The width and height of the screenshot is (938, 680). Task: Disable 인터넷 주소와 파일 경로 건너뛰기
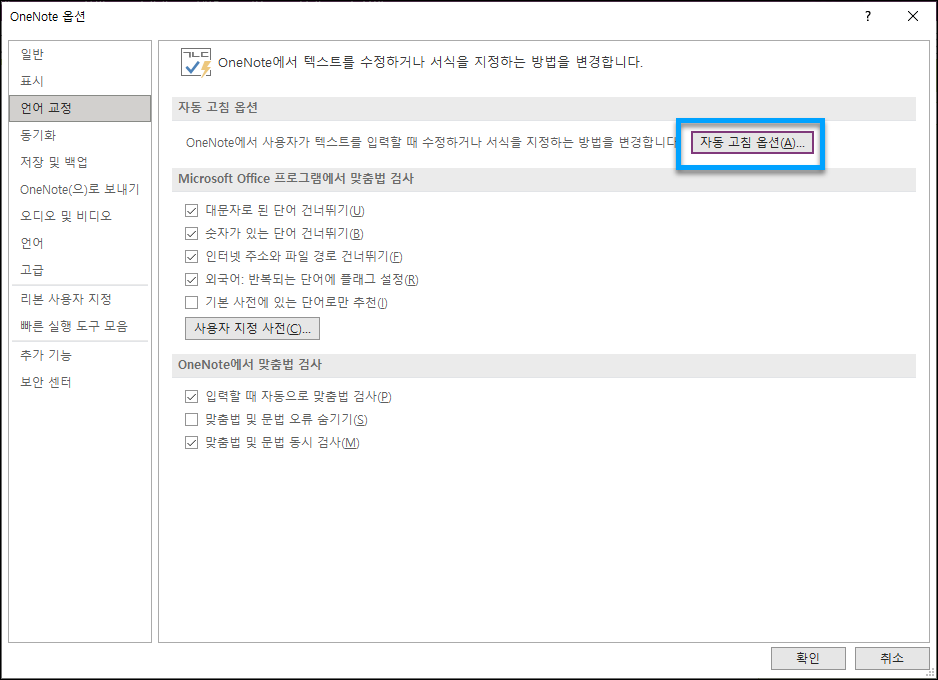(192, 256)
